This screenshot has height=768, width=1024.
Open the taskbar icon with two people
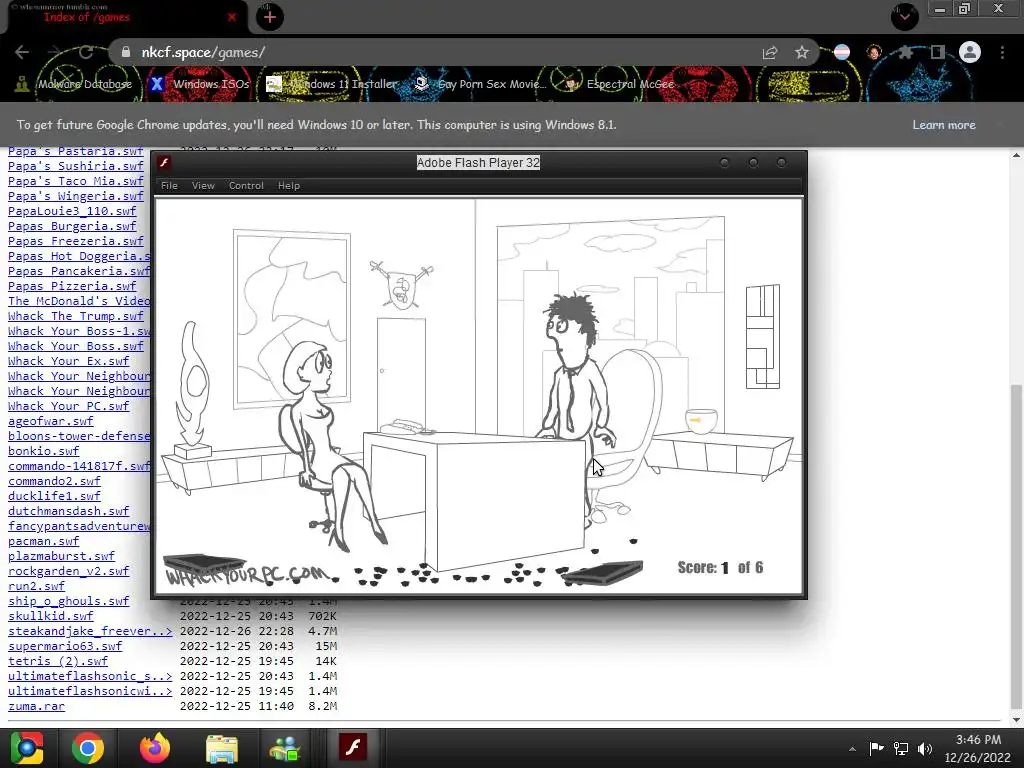click(285, 748)
